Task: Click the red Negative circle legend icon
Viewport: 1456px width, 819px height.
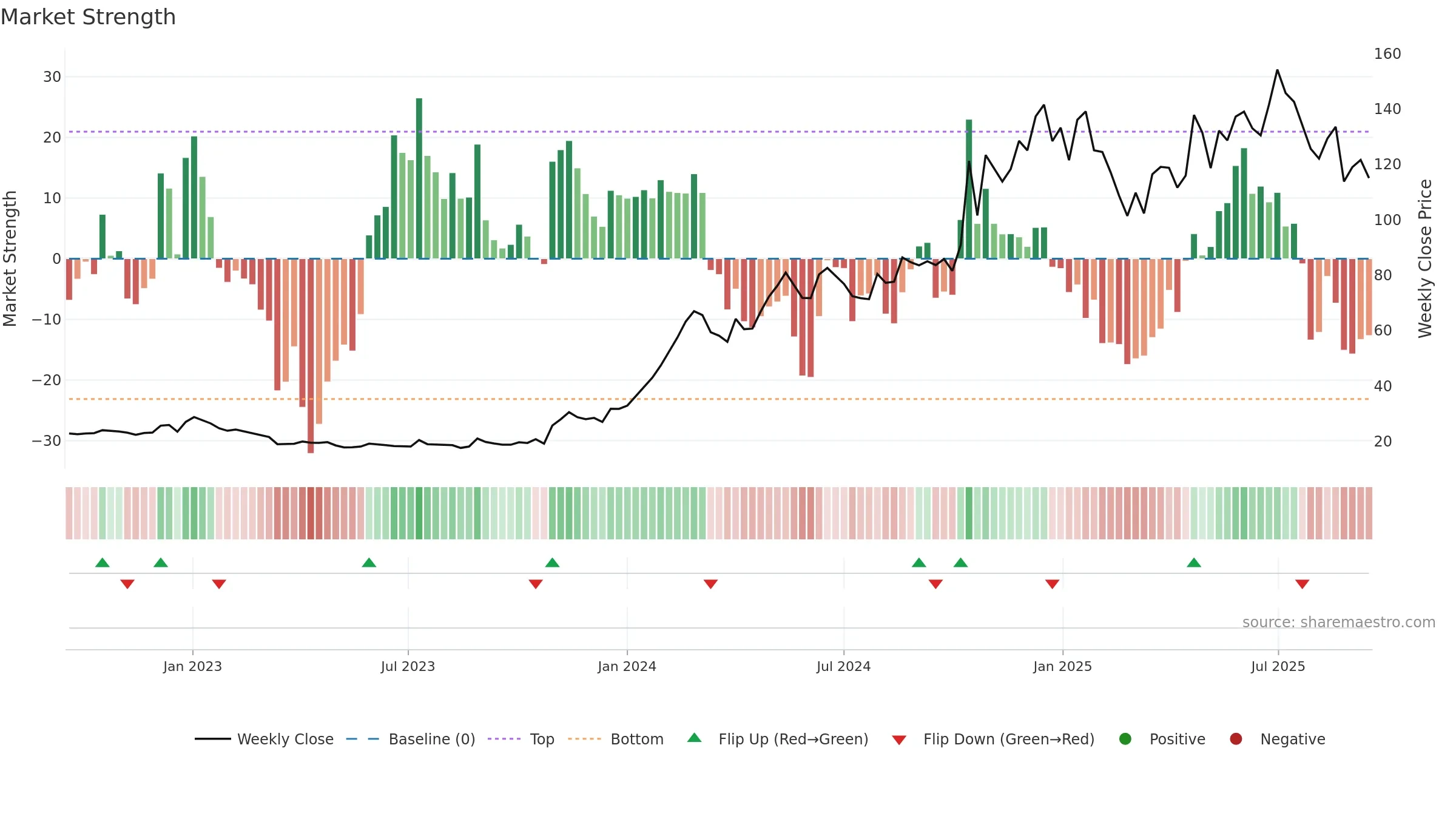Action: click(1236, 739)
